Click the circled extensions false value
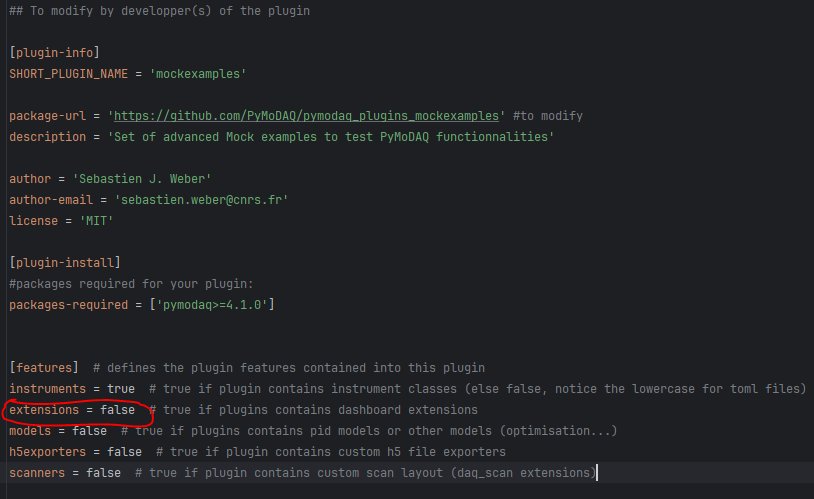Viewport: 814px width, 499px height. click(x=117, y=410)
